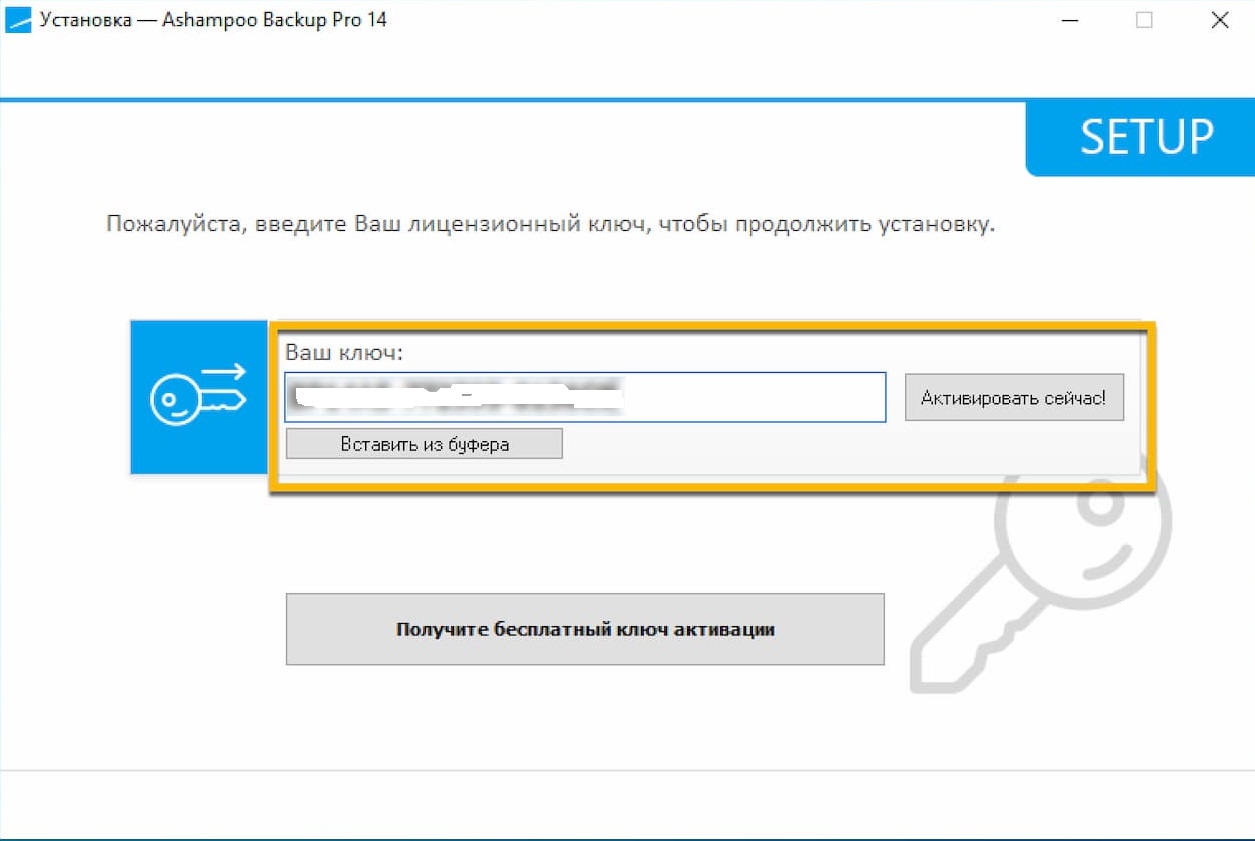The height and width of the screenshot is (841, 1255).
Task: Click the Ваш ключ: label
Action: pyautogui.click(x=343, y=352)
